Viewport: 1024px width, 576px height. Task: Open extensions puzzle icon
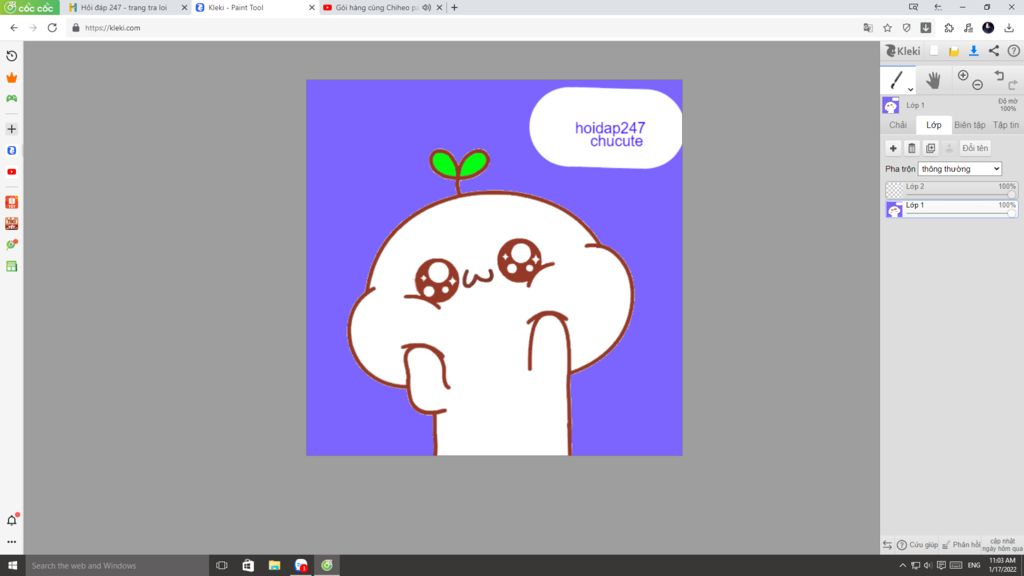tap(949, 28)
